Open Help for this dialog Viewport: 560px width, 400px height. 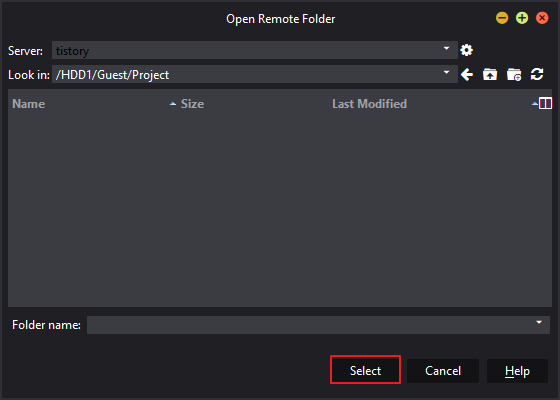click(517, 371)
